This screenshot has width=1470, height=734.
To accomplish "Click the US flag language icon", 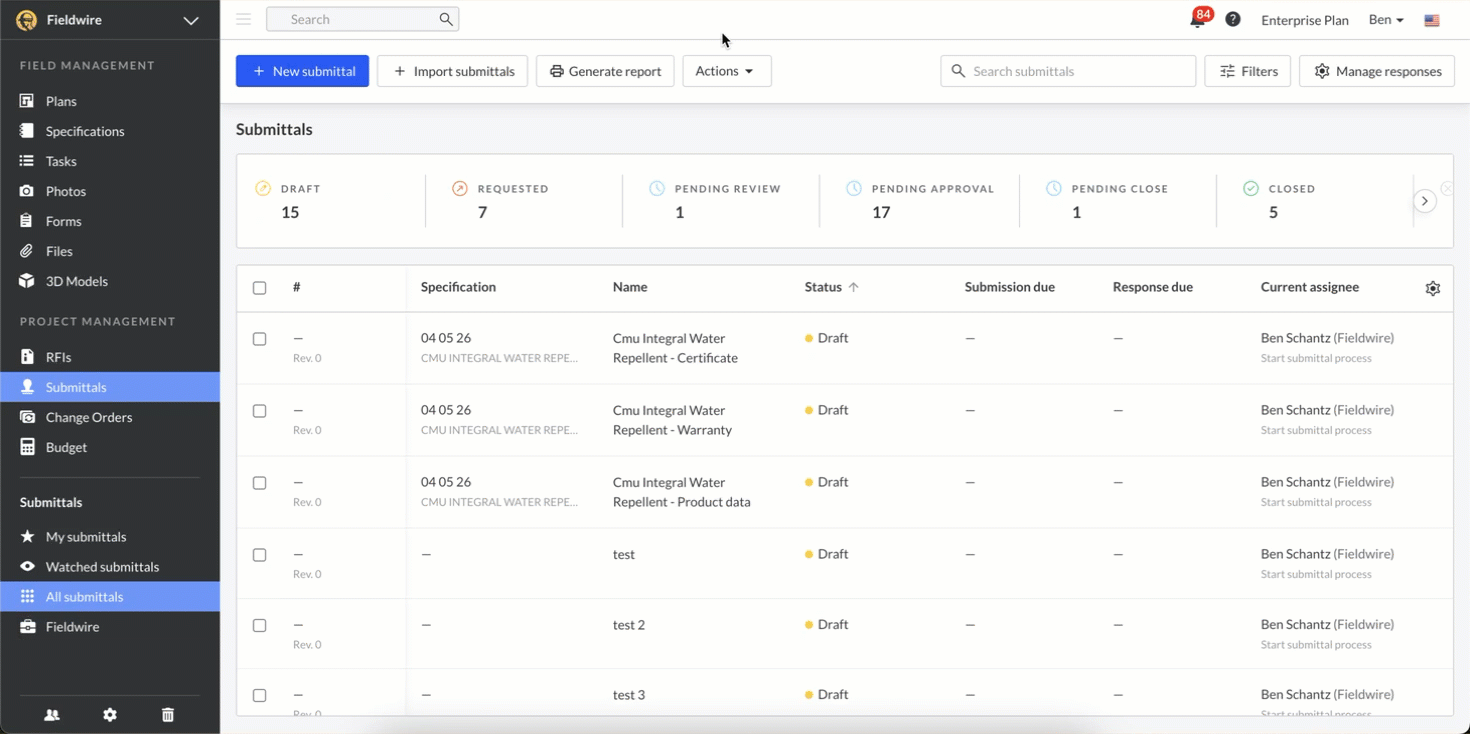I will point(1432,20).
